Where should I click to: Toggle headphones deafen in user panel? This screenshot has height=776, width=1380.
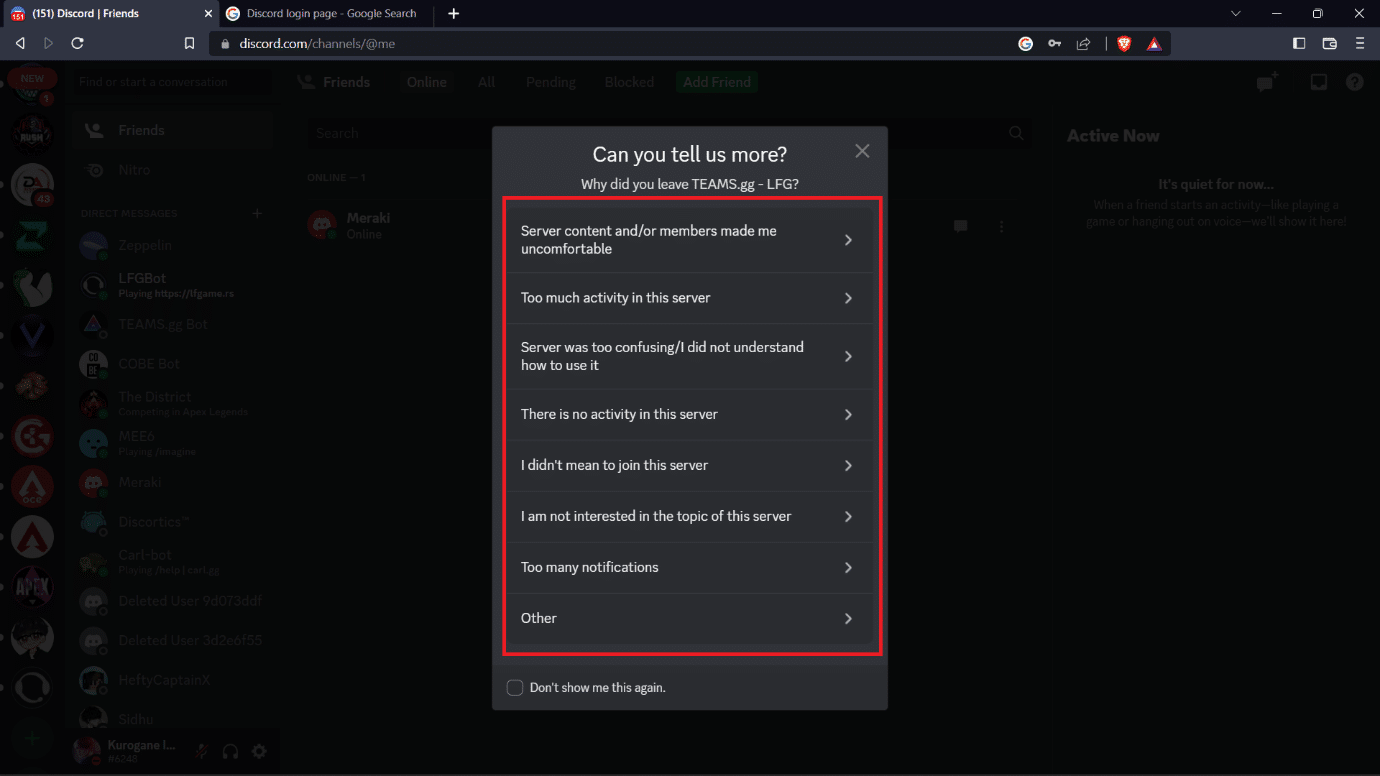click(x=230, y=751)
